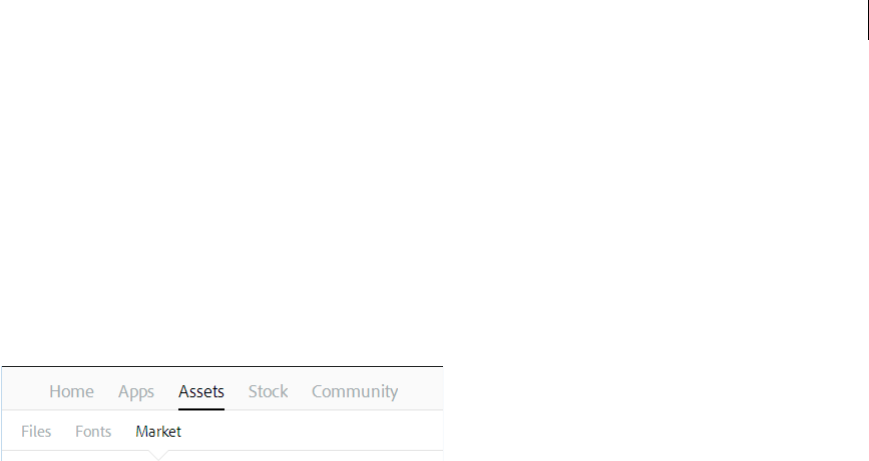Image resolution: width=869 pixels, height=461 pixels.
Task: Browse synced Files in the Assets section
Action: click(x=36, y=432)
